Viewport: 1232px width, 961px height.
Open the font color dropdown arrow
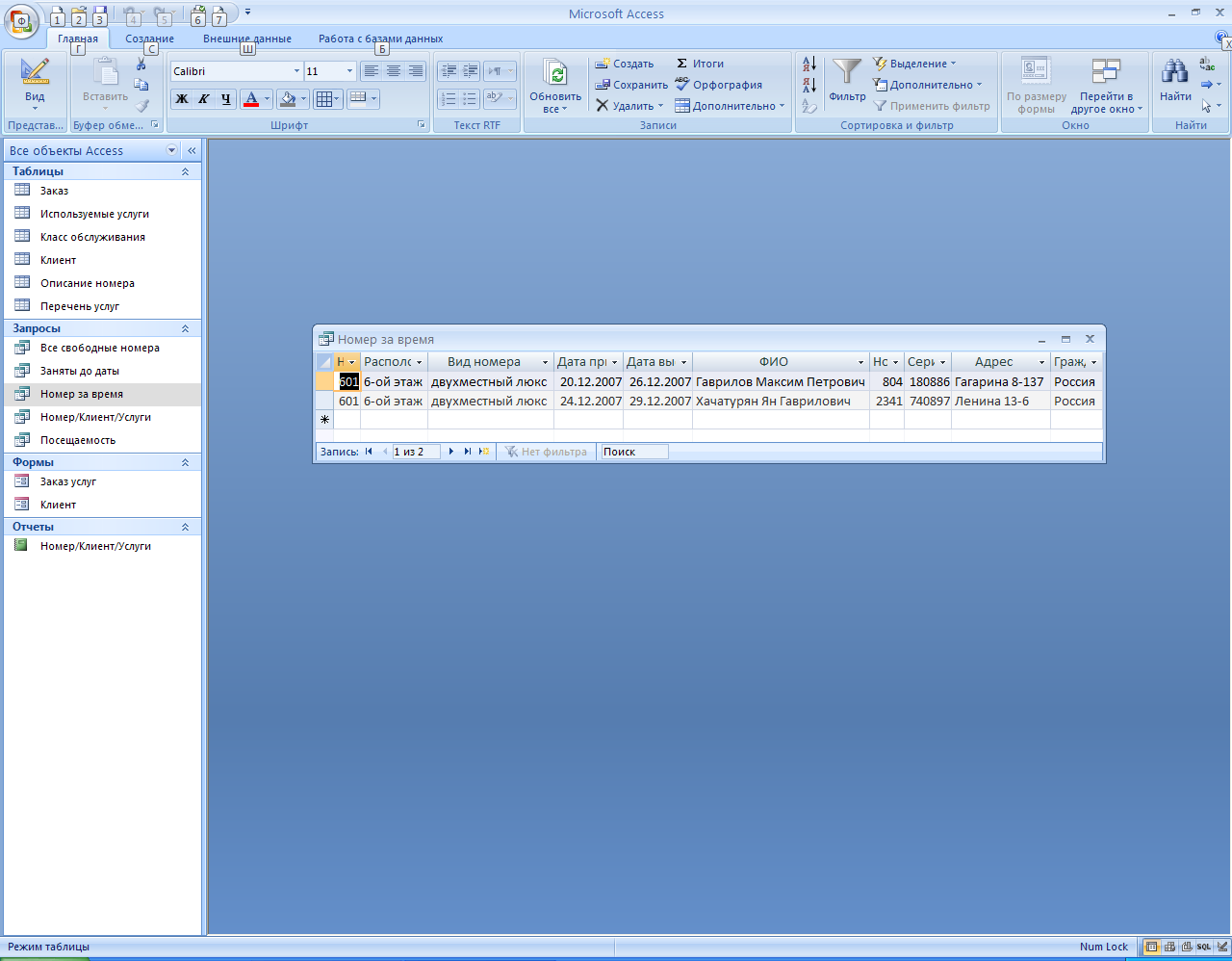tap(268, 99)
